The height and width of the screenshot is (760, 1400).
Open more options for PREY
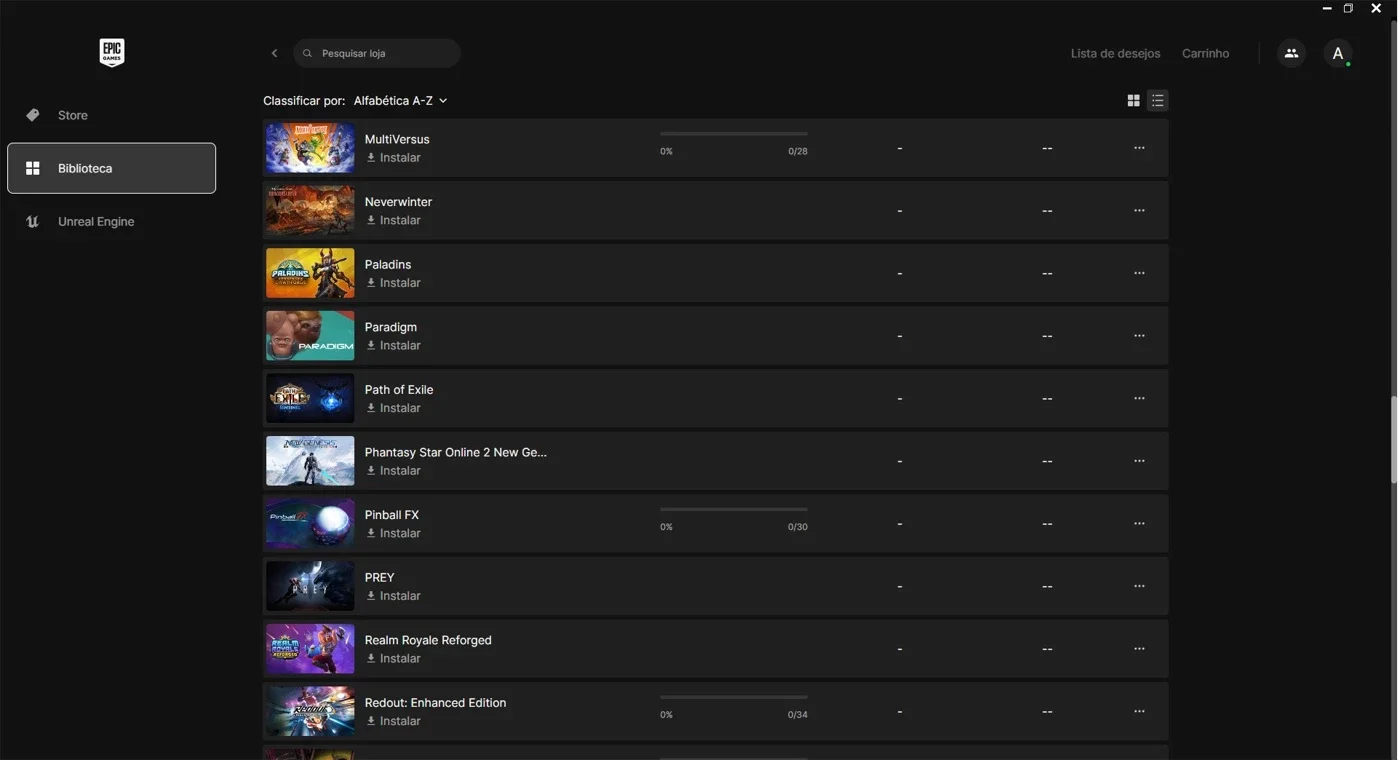tap(1139, 586)
